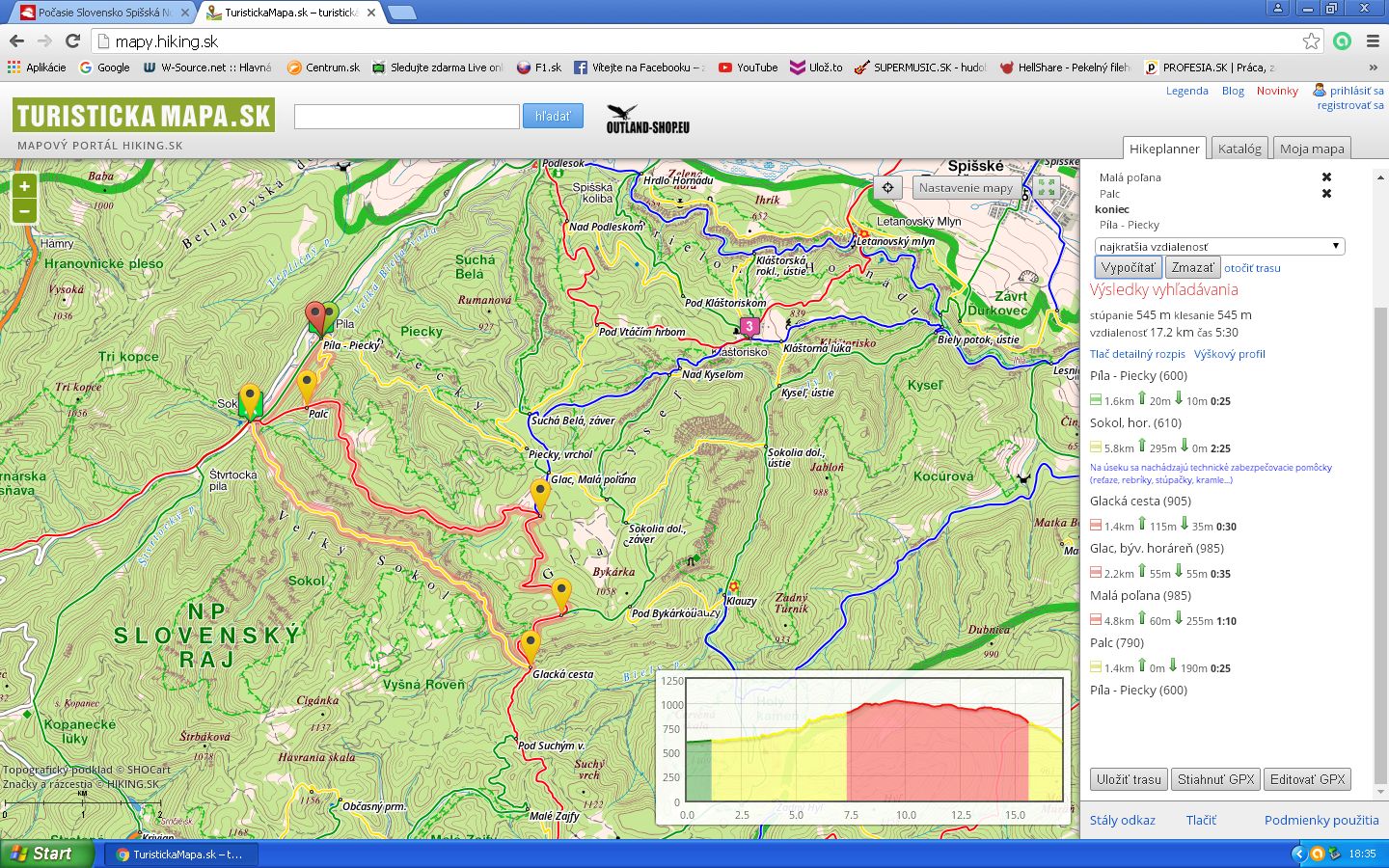Open Nastavenie mapy settings
The height and width of the screenshot is (868, 1389).
coord(966,188)
